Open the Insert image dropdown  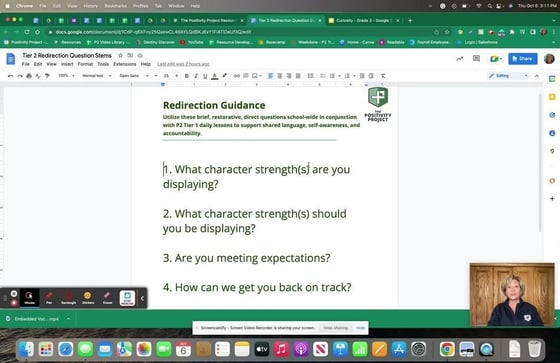tap(257, 76)
